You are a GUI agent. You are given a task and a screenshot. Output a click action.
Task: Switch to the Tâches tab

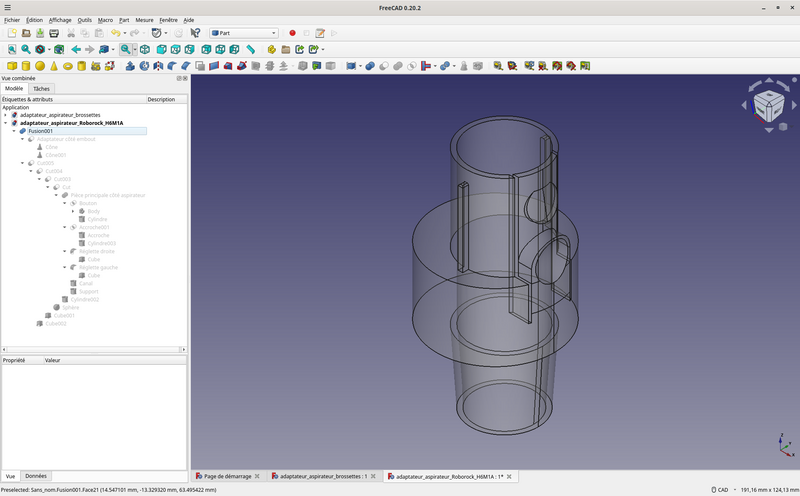pyautogui.click(x=41, y=88)
